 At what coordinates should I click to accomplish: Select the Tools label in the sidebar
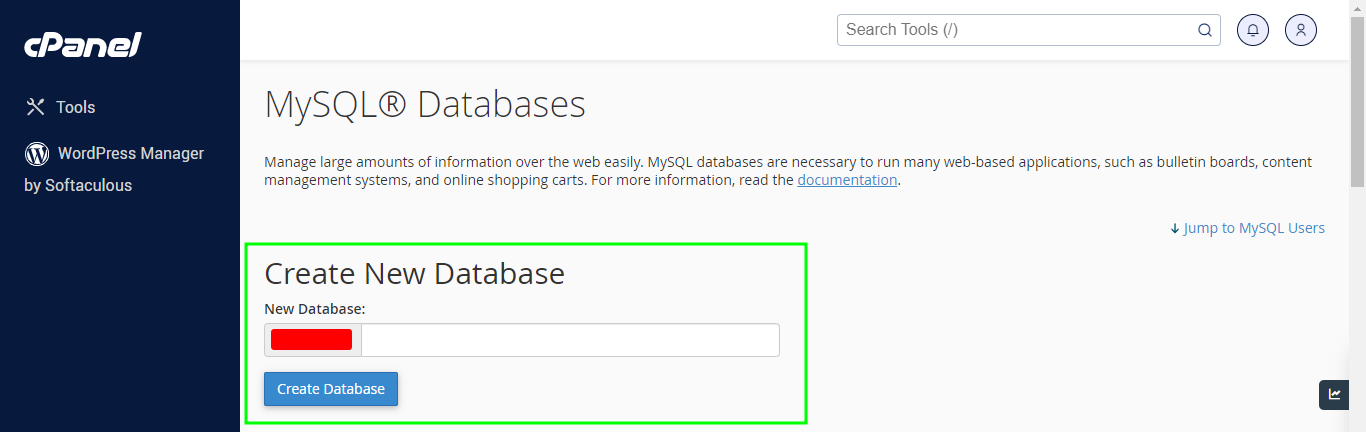coord(76,107)
